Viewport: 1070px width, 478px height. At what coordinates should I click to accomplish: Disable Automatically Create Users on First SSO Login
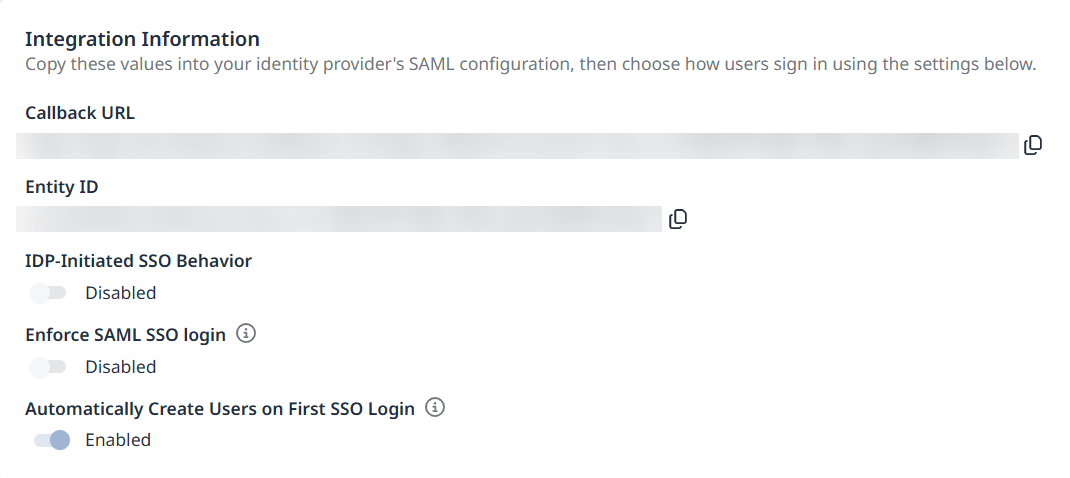(51, 440)
